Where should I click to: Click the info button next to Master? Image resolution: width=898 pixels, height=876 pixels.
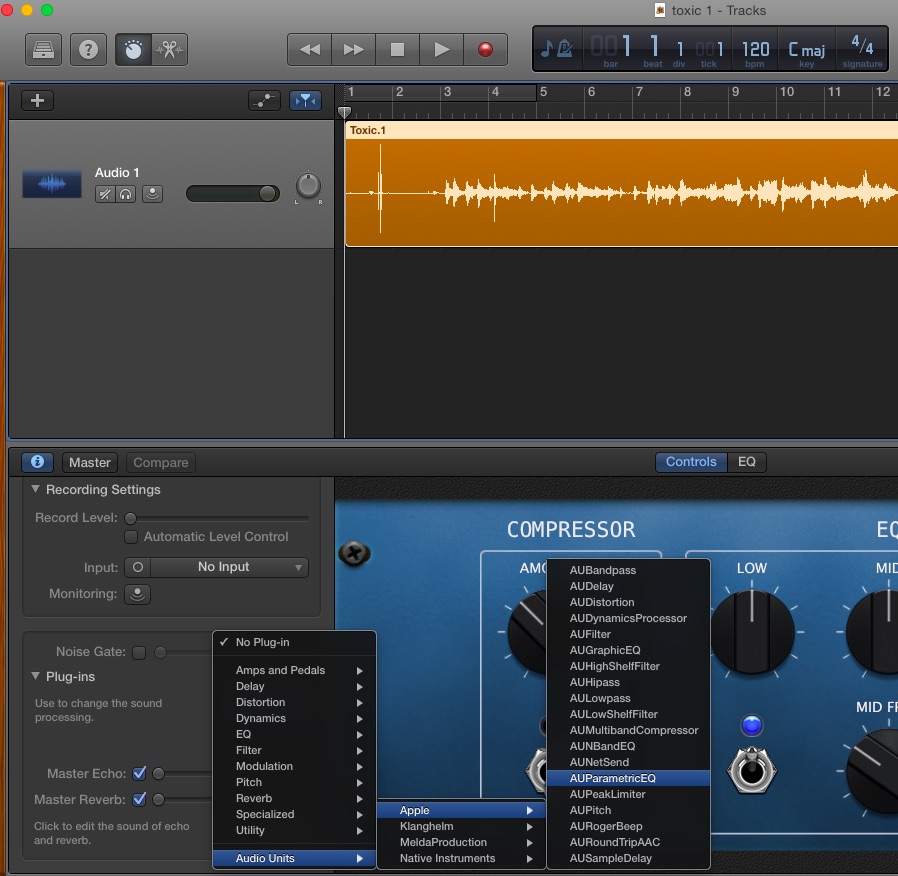click(x=38, y=461)
